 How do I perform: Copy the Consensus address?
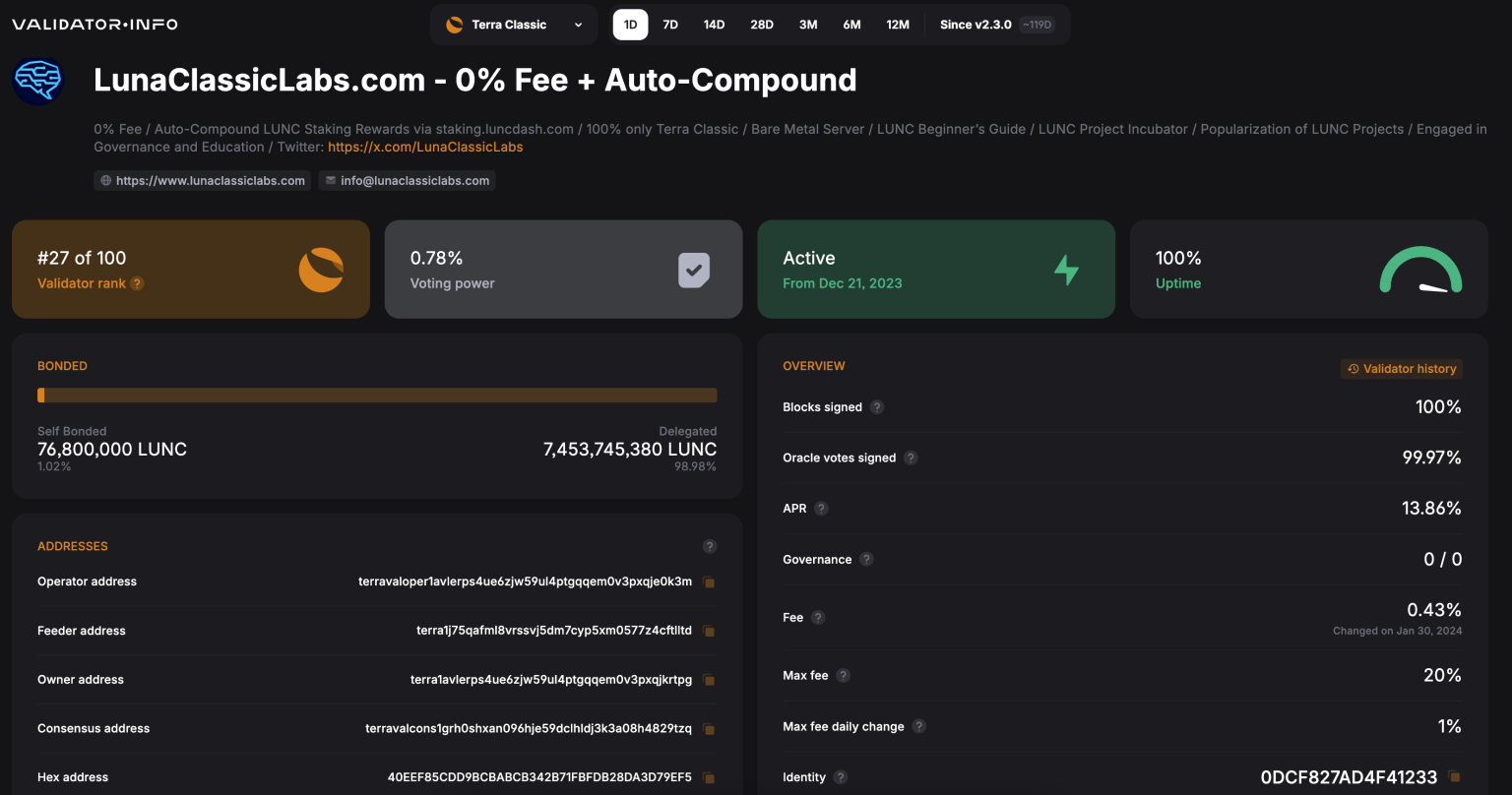click(709, 729)
